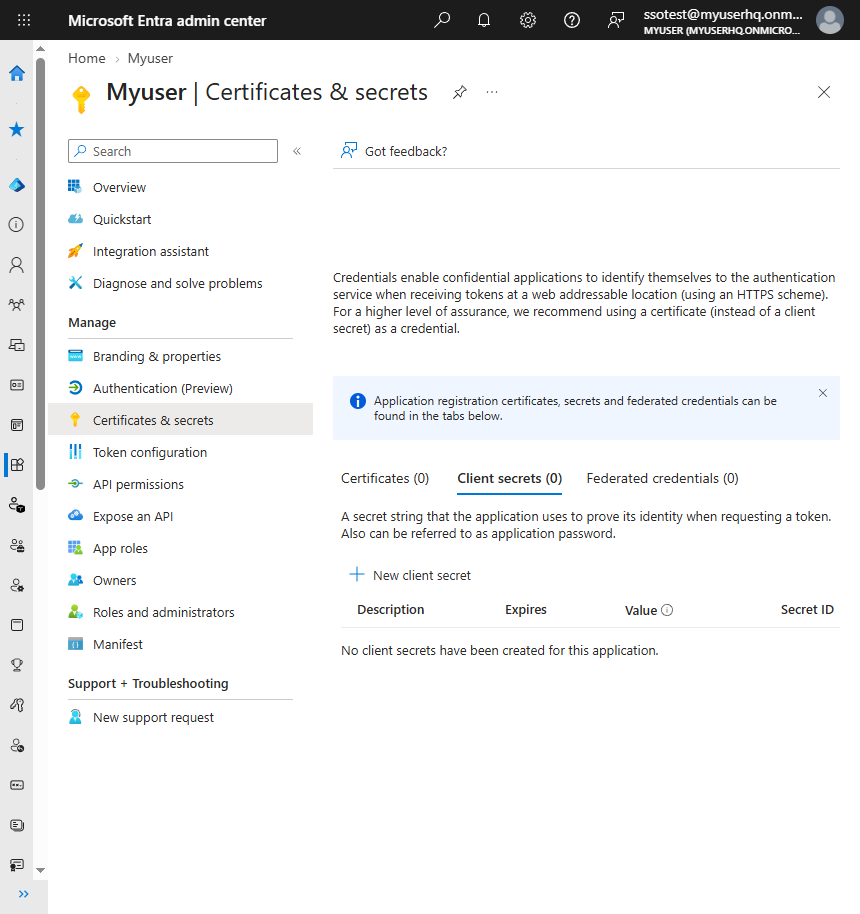This screenshot has height=914, width=860.
Task: Click the Expires column header
Action: [x=525, y=610]
